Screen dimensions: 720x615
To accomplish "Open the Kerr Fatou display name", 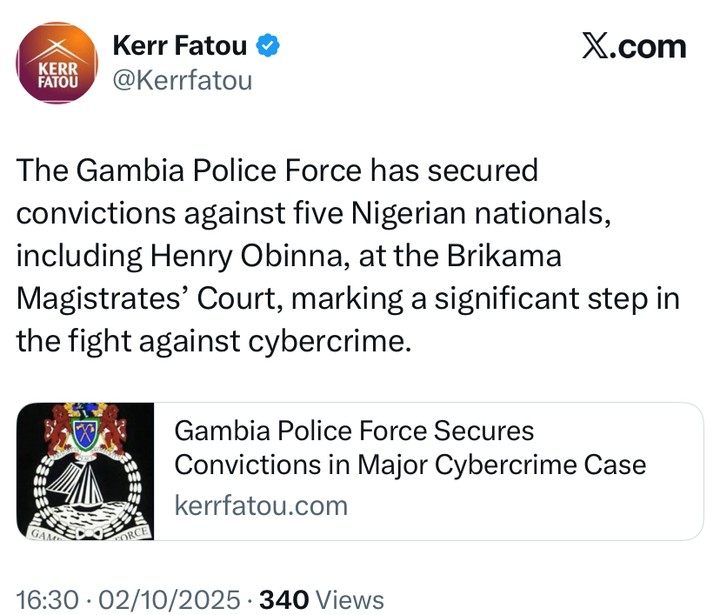I will pos(183,45).
